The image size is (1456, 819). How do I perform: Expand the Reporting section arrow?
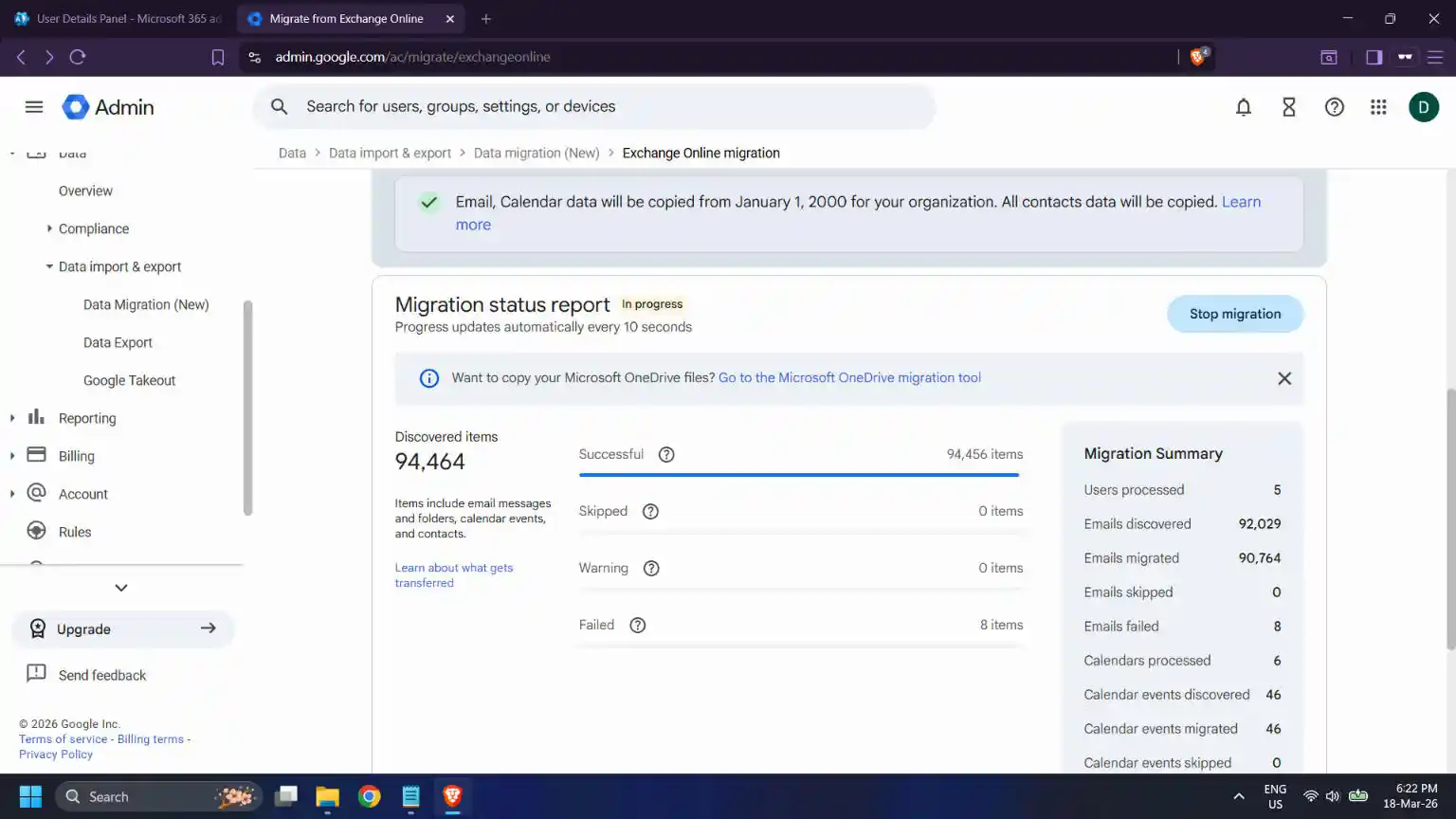[x=11, y=418]
